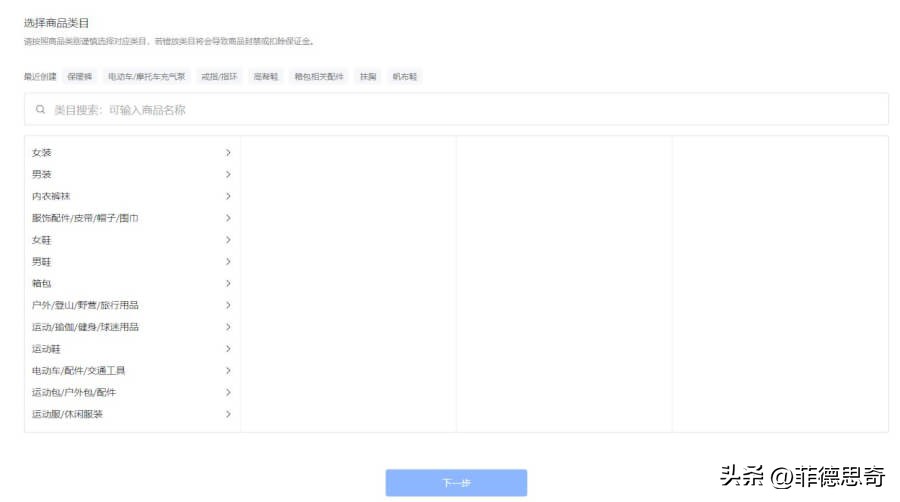Select category 运动服/休闲服装
The width and height of the screenshot is (900, 502).
click(x=132, y=414)
